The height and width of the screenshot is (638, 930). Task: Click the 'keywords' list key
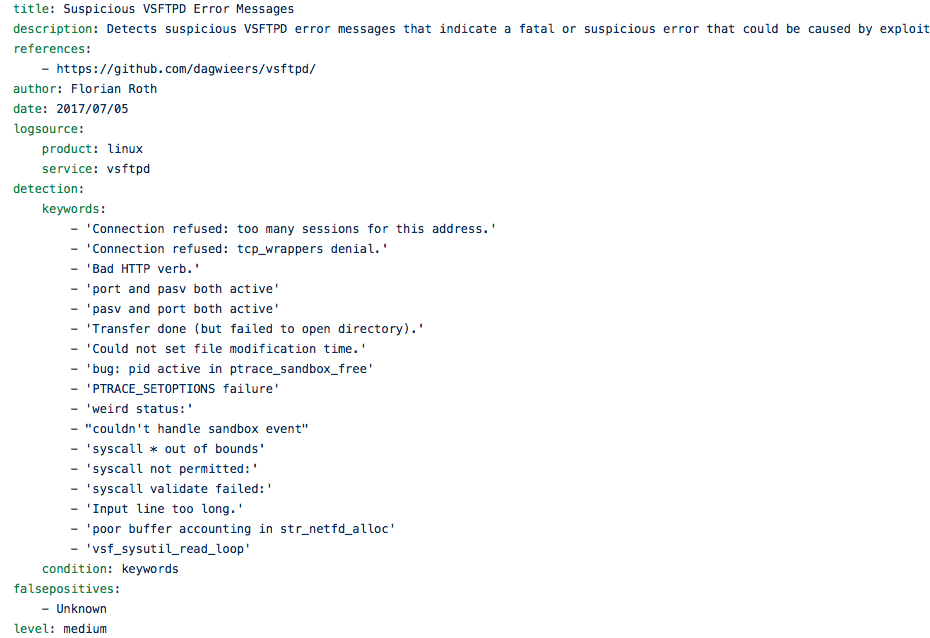[x=71, y=209]
